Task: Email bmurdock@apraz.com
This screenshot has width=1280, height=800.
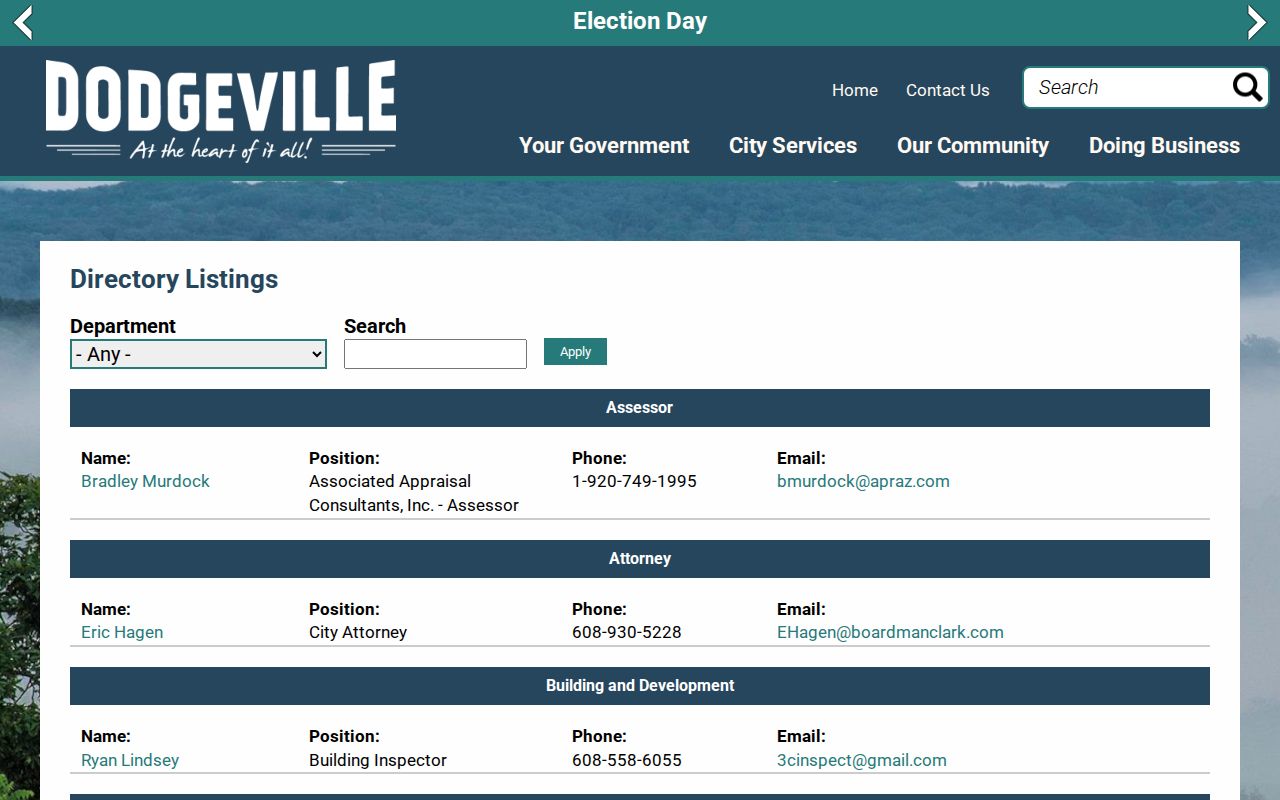Action: pyautogui.click(x=863, y=481)
